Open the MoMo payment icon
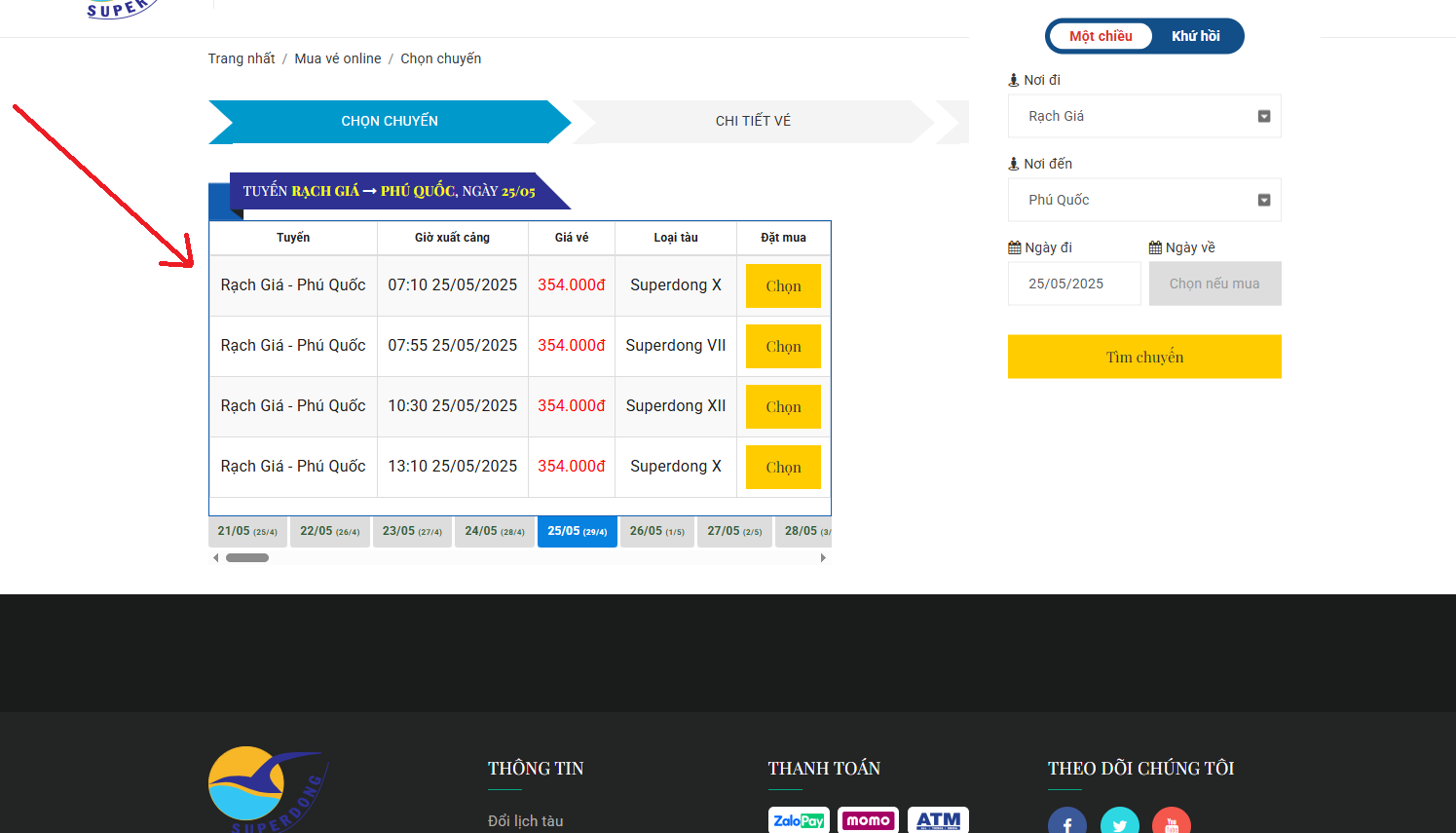 (x=868, y=820)
